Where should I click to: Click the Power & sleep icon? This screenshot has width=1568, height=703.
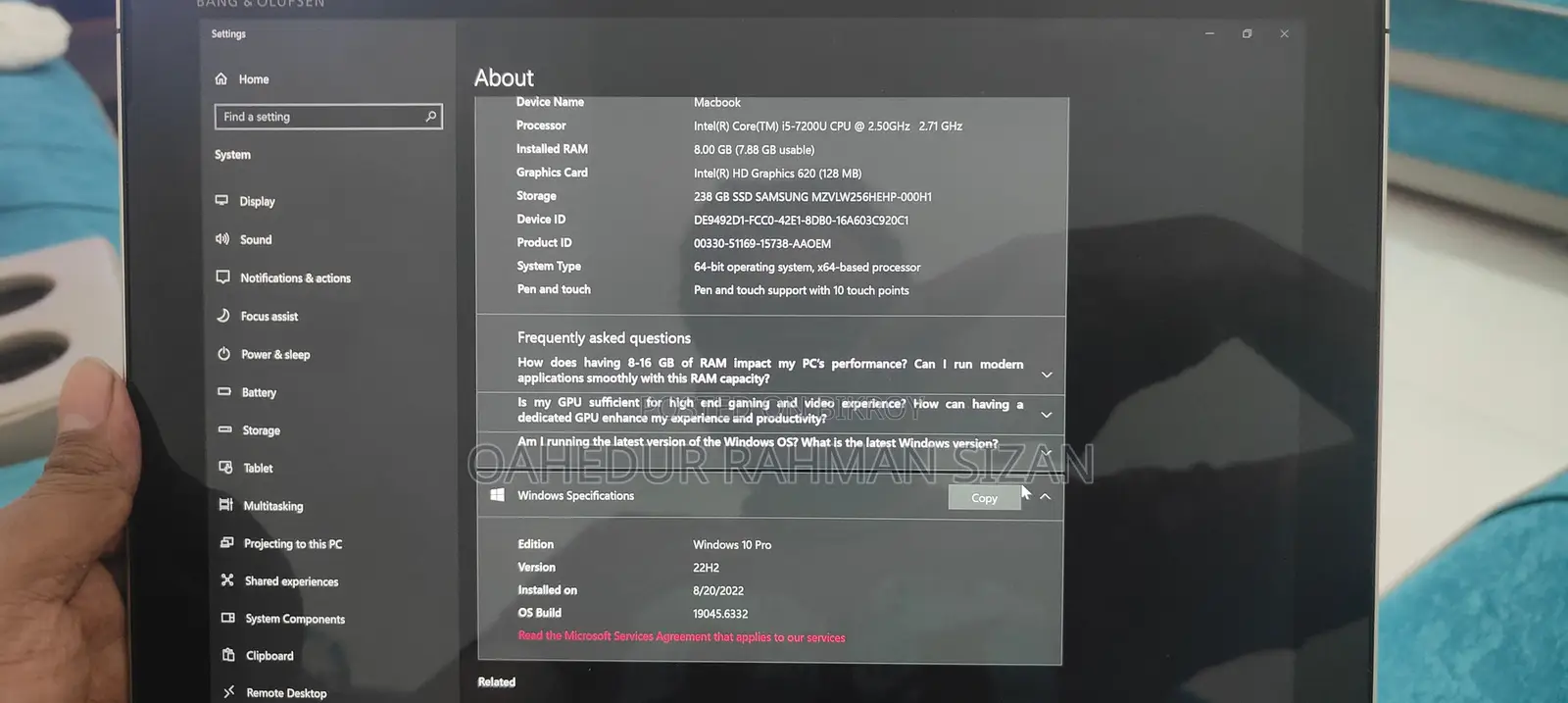[224, 354]
